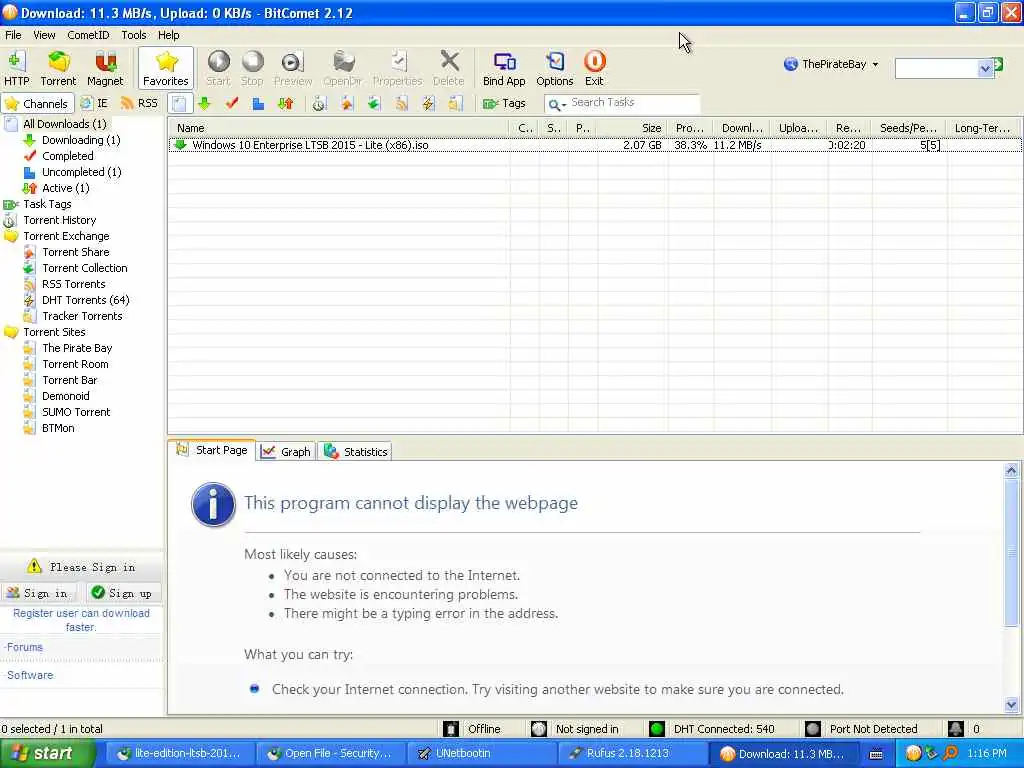Open the Forums link

point(24,647)
